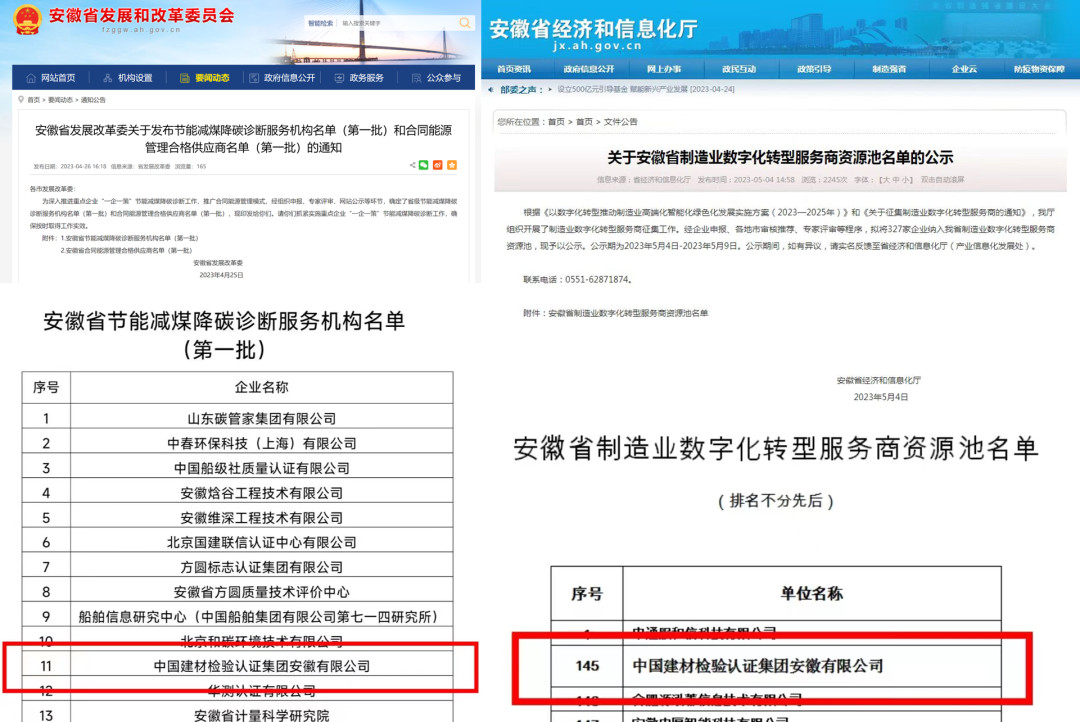Click the speaker icon before 部委之声
1080x722 pixels.
point(490,90)
